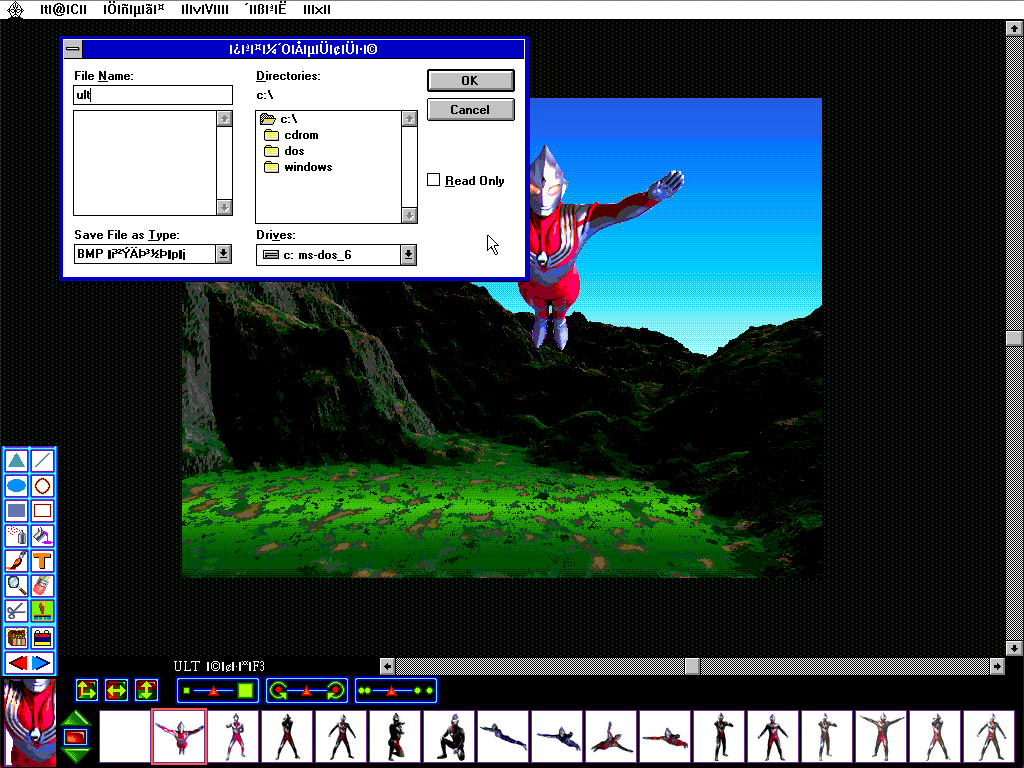Screen dimensions: 1024x768
Task: Open the Drives dropdown list
Action: click(408, 255)
